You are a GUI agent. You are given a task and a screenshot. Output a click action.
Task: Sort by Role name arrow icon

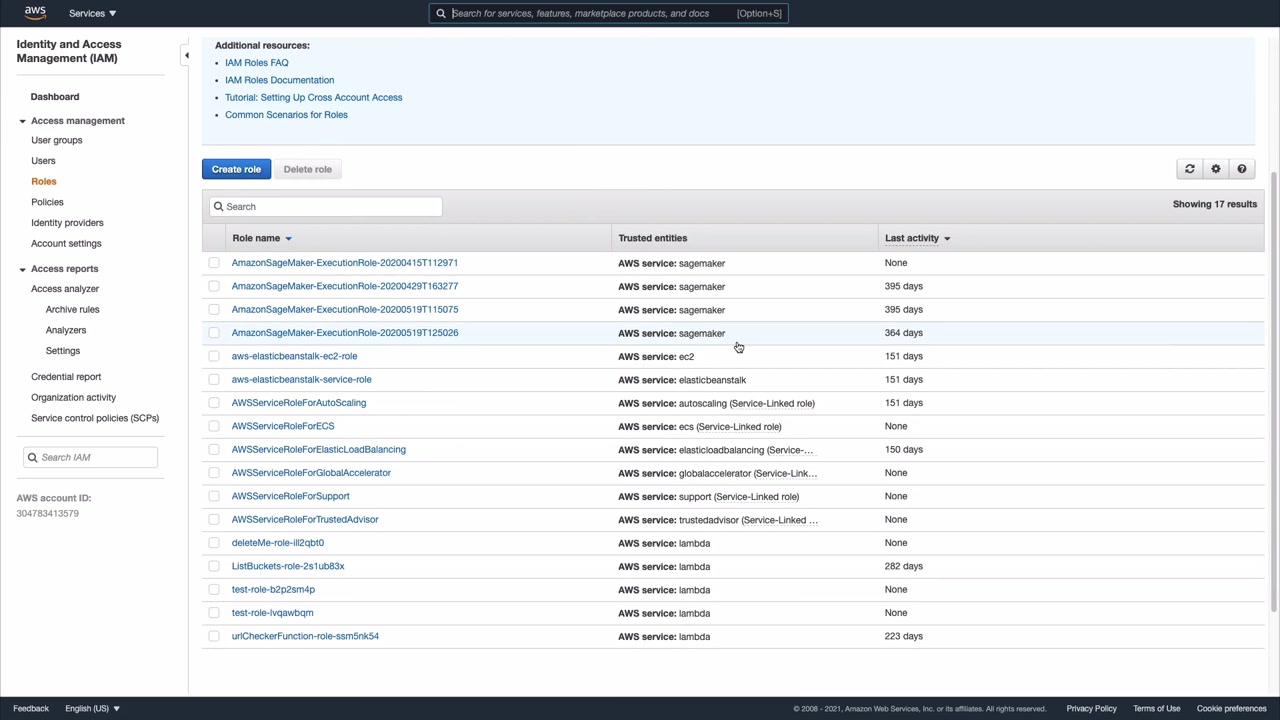(x=288, y=239)
